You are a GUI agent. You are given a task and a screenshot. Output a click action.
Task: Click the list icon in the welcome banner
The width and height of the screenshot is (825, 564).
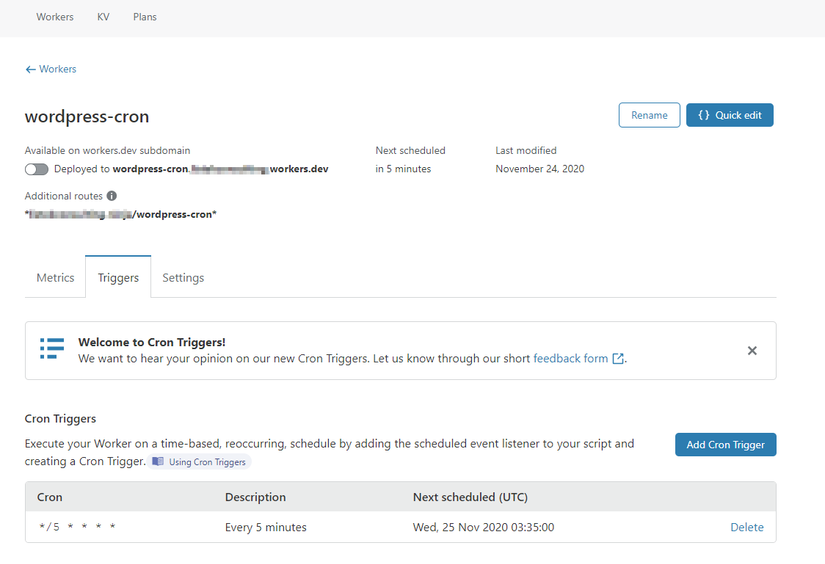tap(52, 349)
